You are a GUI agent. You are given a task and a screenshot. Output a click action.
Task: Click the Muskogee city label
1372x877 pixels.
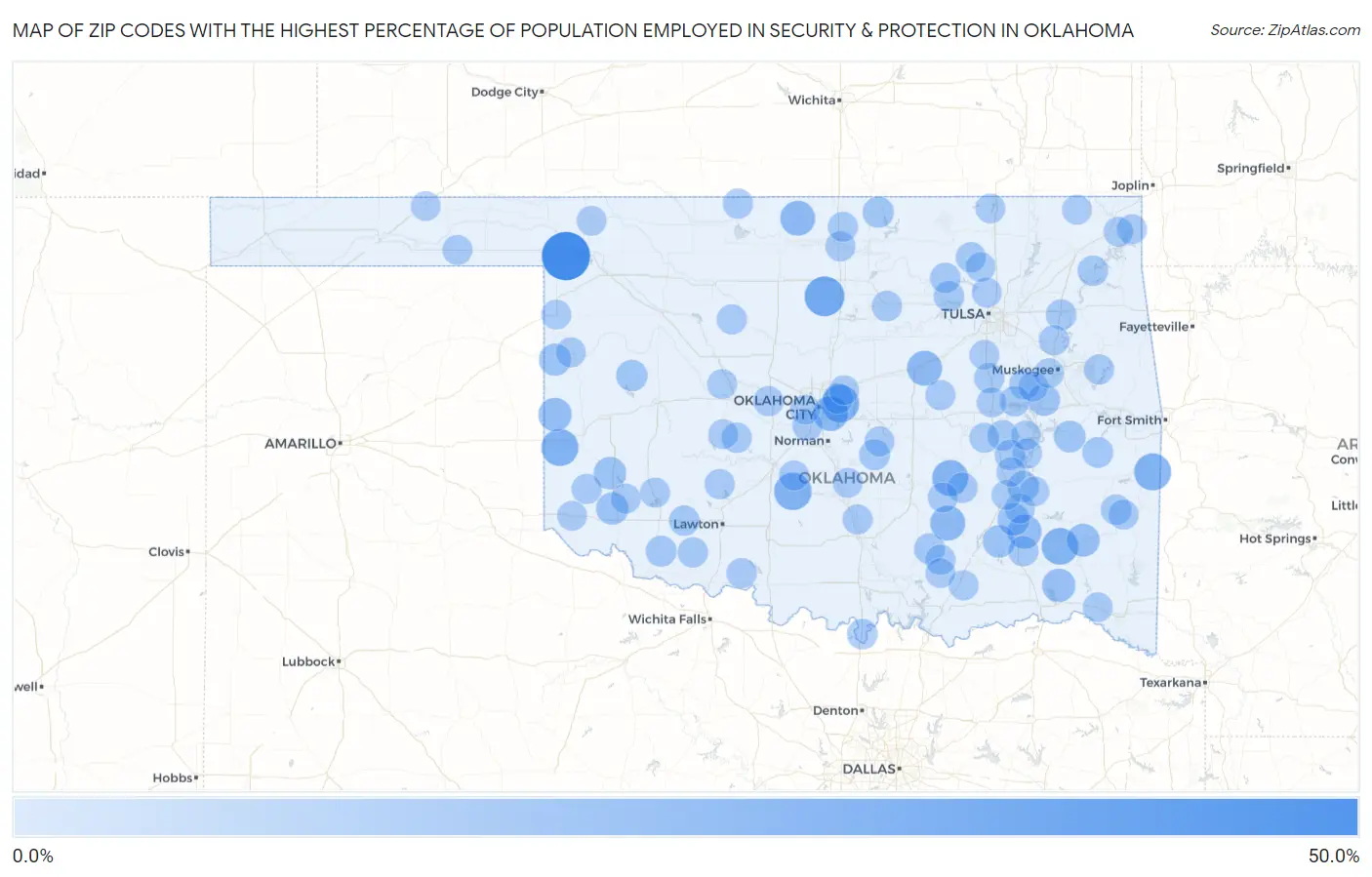click(1025, 370)
